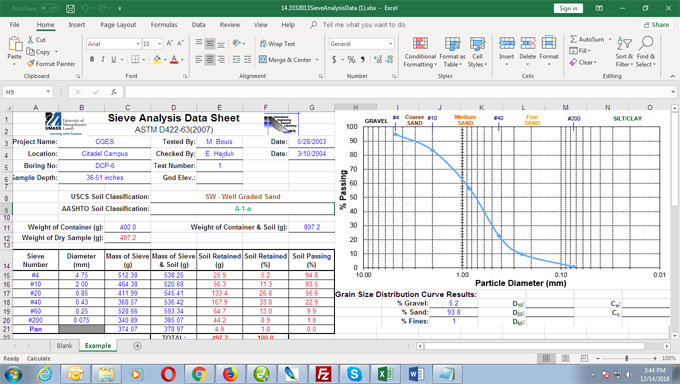Open the Blank sheet tab
680x384 pixels.
[x=64, y=346]
